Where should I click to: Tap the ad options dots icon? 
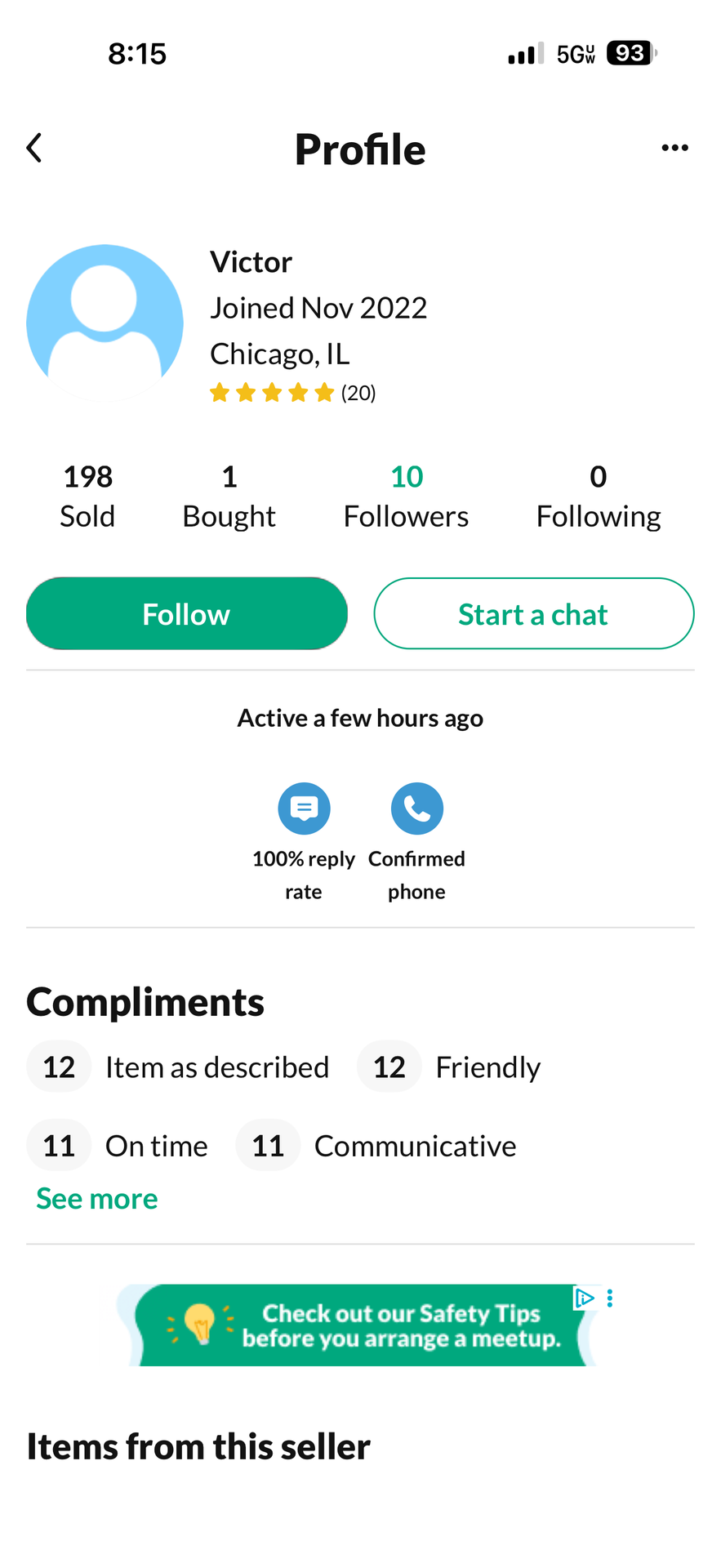pyautogui.click(x=610, y=1298)
